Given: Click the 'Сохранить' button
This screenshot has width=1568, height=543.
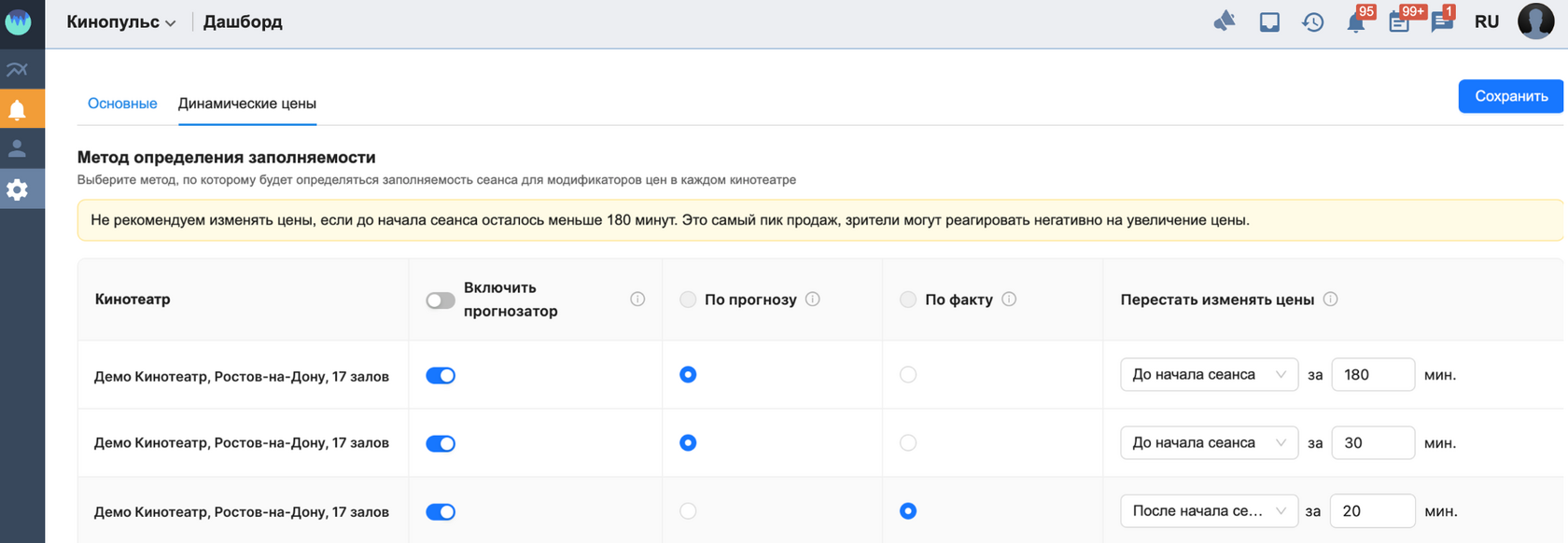Looking at the screenshot, I should [1511, 96].
